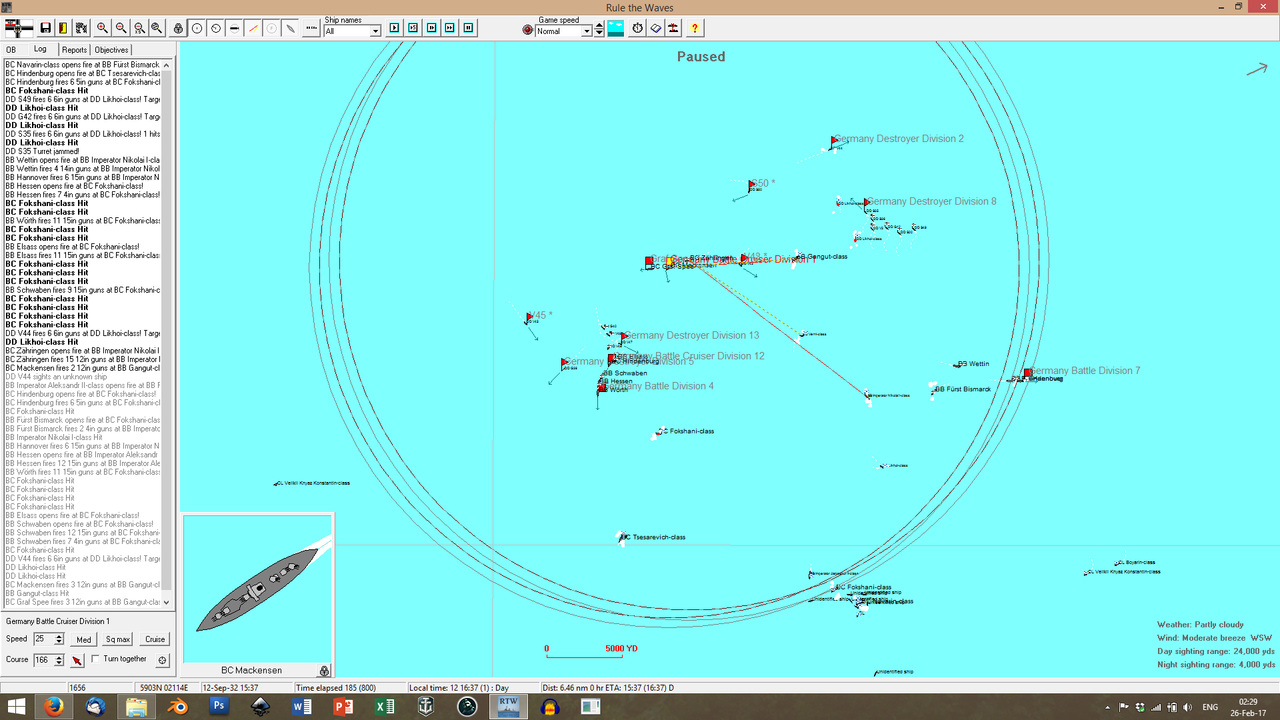Toggle the padlock icon on the toolbar

coord(178,28)
